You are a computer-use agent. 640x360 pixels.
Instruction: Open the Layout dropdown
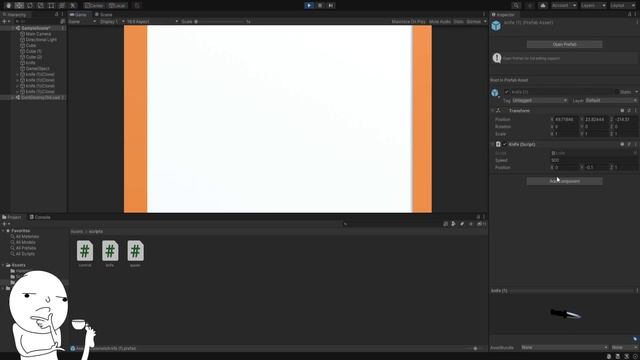[x=623, y=6]
